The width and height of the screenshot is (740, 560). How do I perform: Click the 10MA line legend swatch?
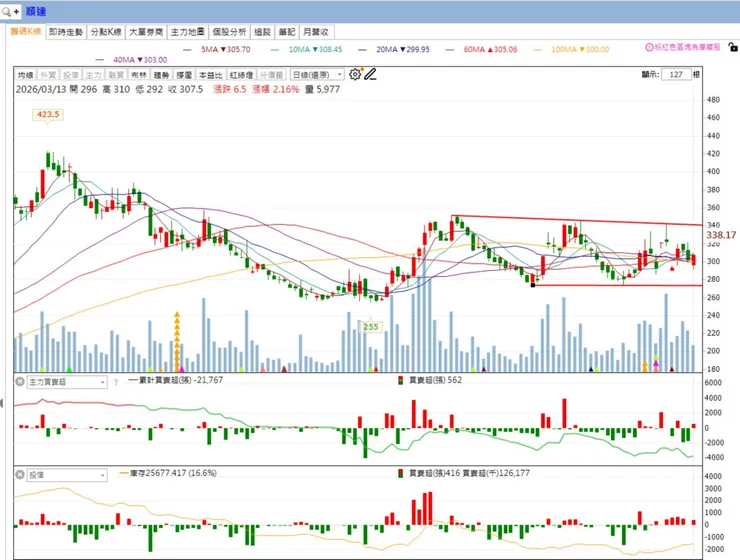point(275,50)
